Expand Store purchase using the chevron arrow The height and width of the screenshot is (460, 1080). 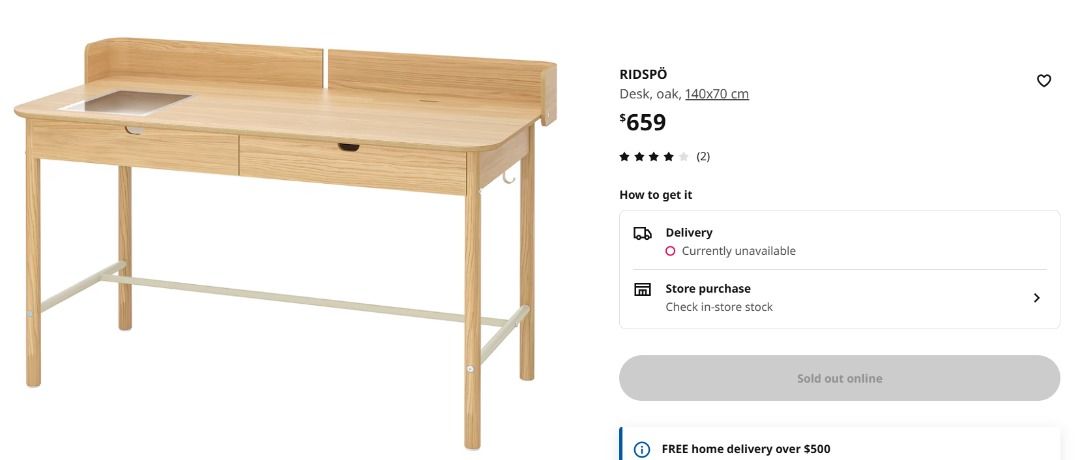tap(1037, 297)
